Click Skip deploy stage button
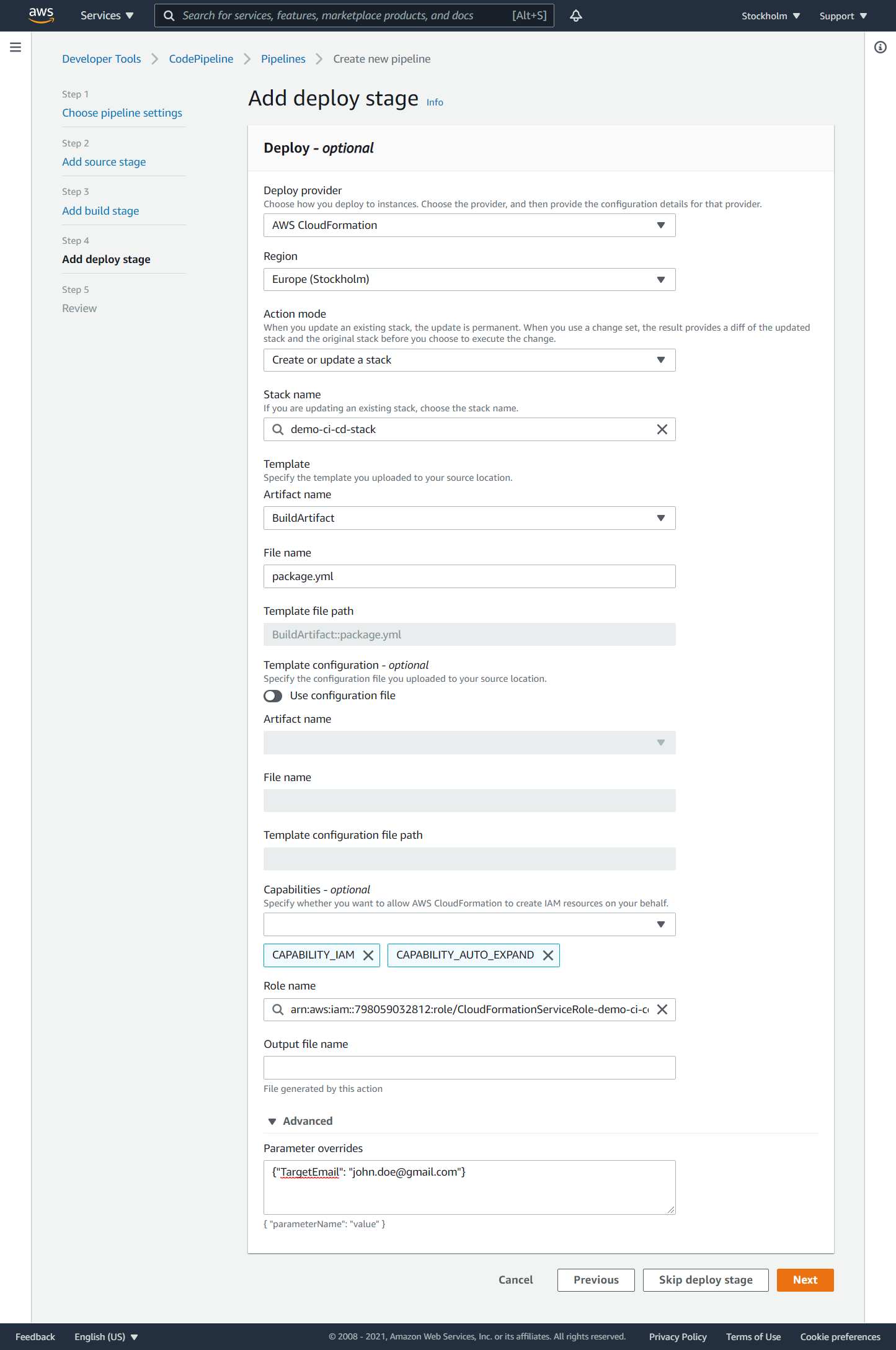896x1350 pixels. (705, 1280)
